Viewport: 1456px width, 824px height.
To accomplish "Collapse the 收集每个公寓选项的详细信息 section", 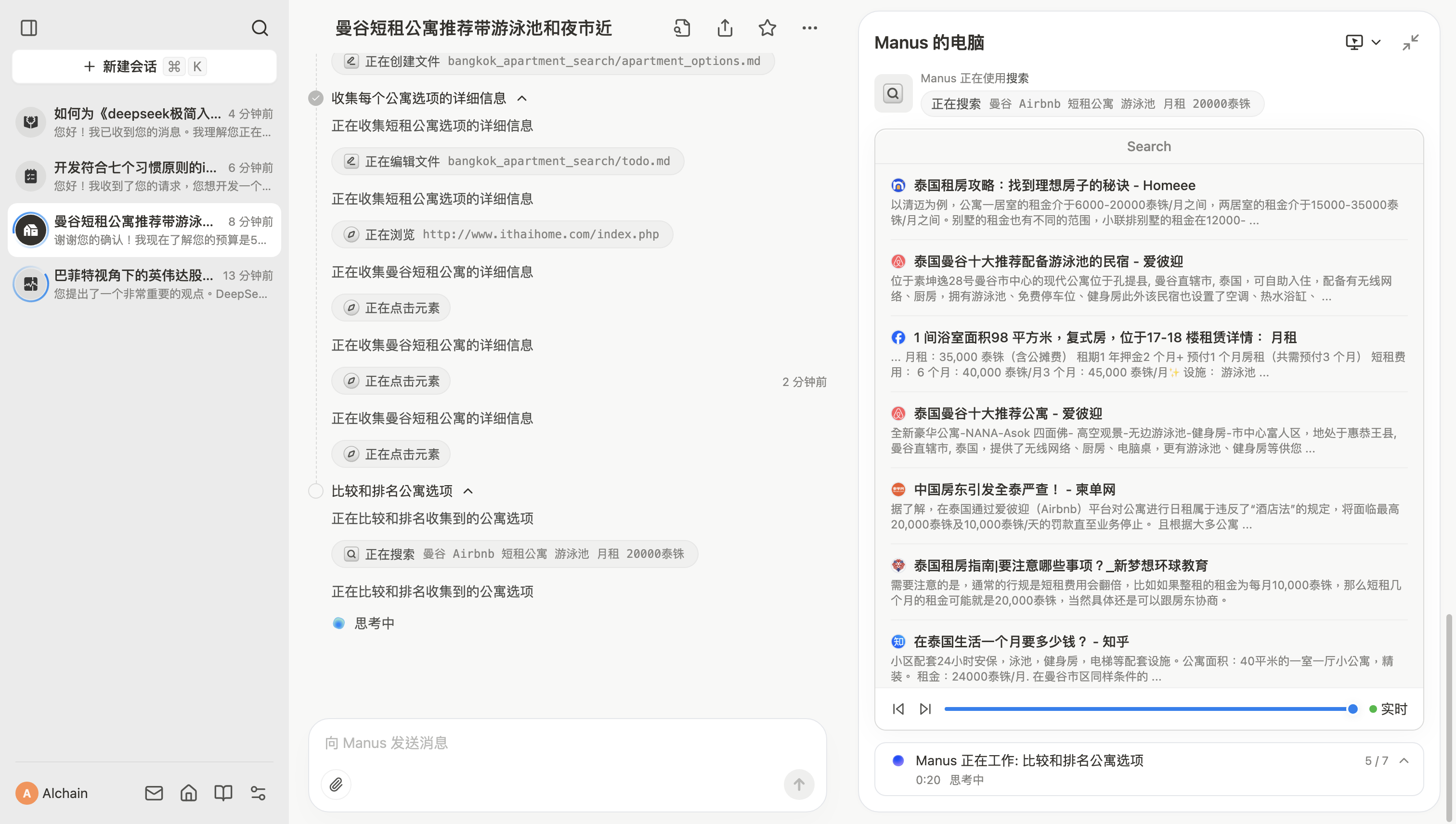I will (522, 99).
